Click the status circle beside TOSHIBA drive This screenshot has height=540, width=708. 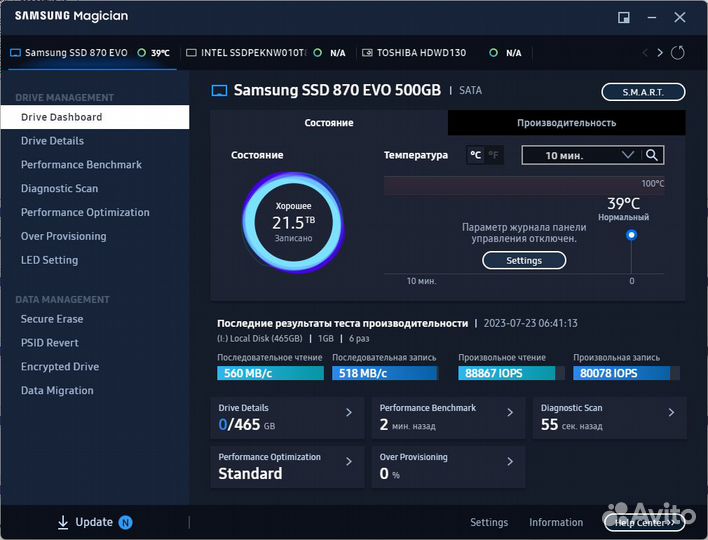494,53
